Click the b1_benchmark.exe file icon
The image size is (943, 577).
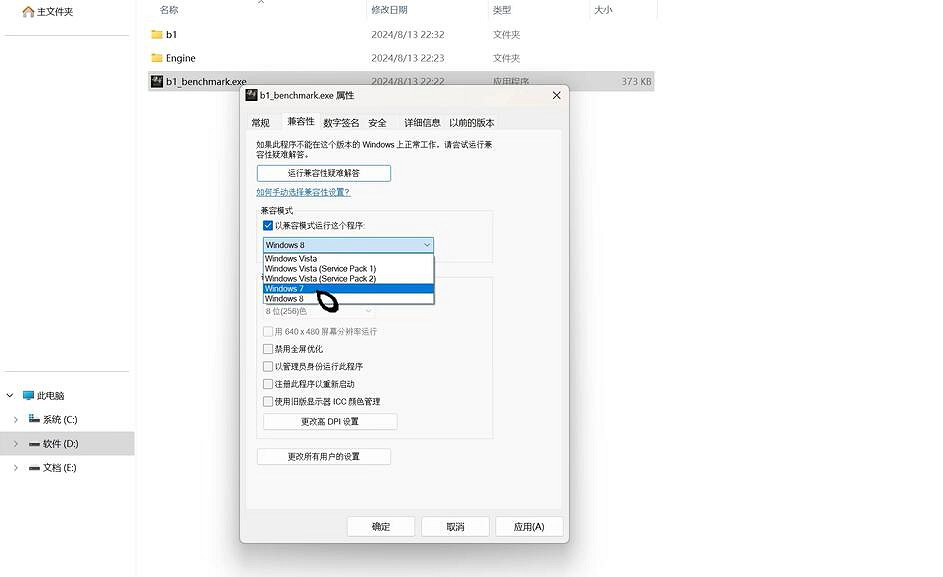click(x=157, y=81)
